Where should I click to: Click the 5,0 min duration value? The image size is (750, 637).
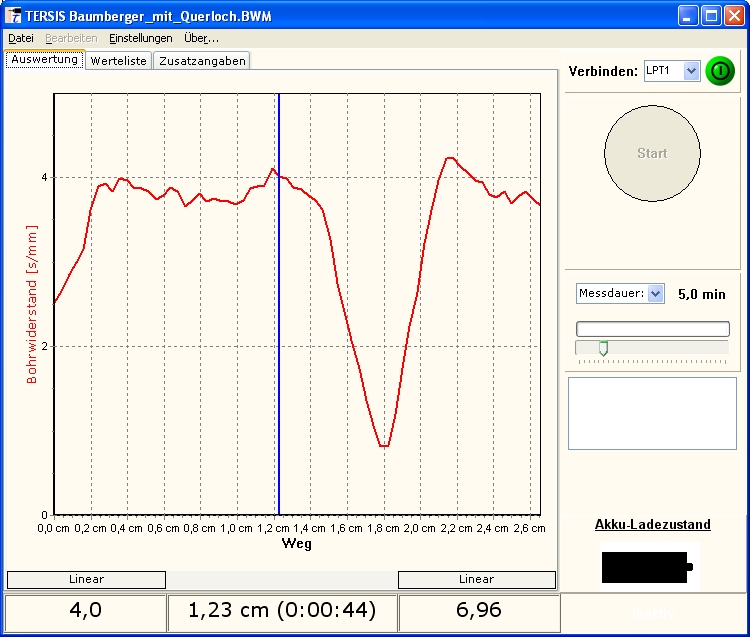(702, 294)
